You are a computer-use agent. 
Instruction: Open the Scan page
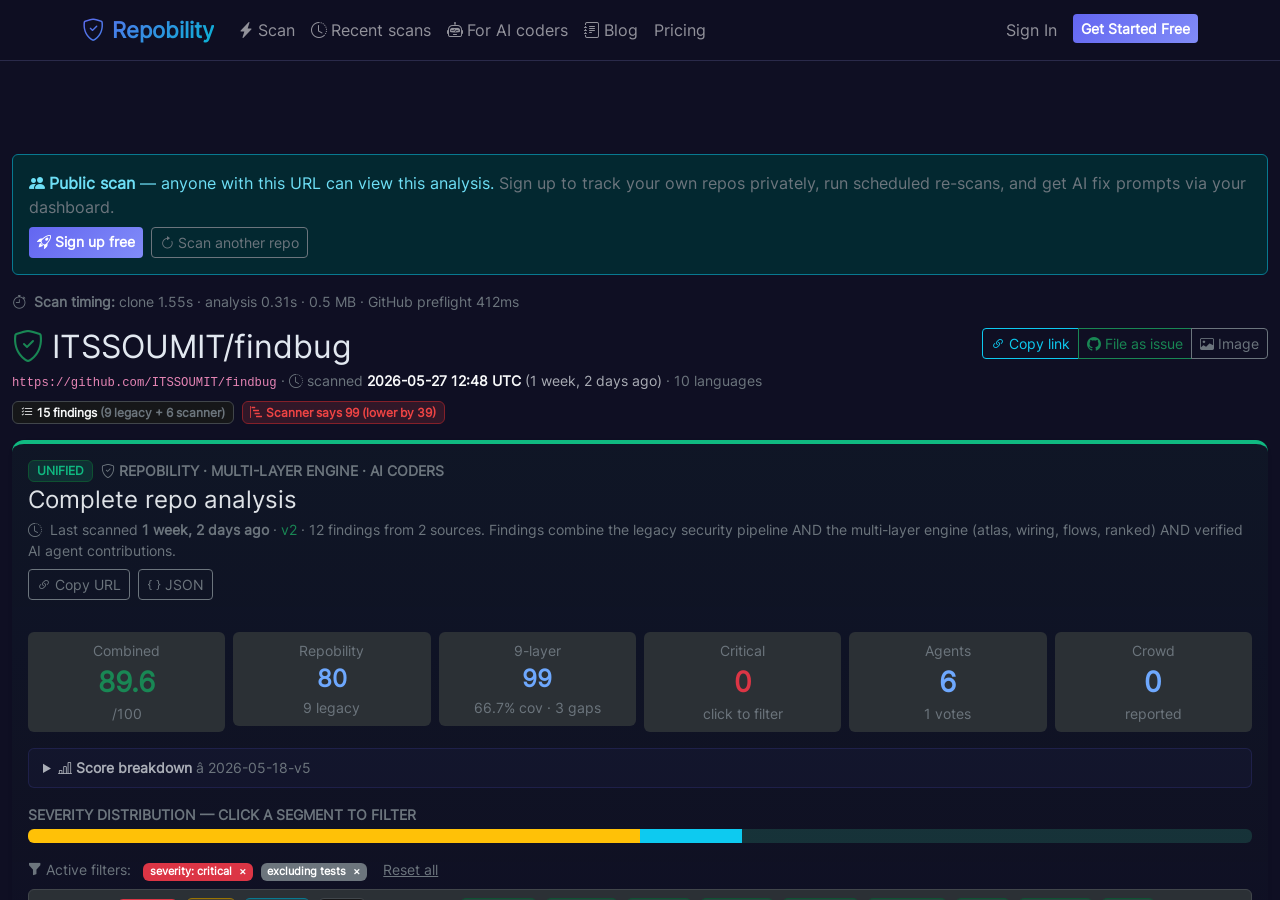coord(267,30)
